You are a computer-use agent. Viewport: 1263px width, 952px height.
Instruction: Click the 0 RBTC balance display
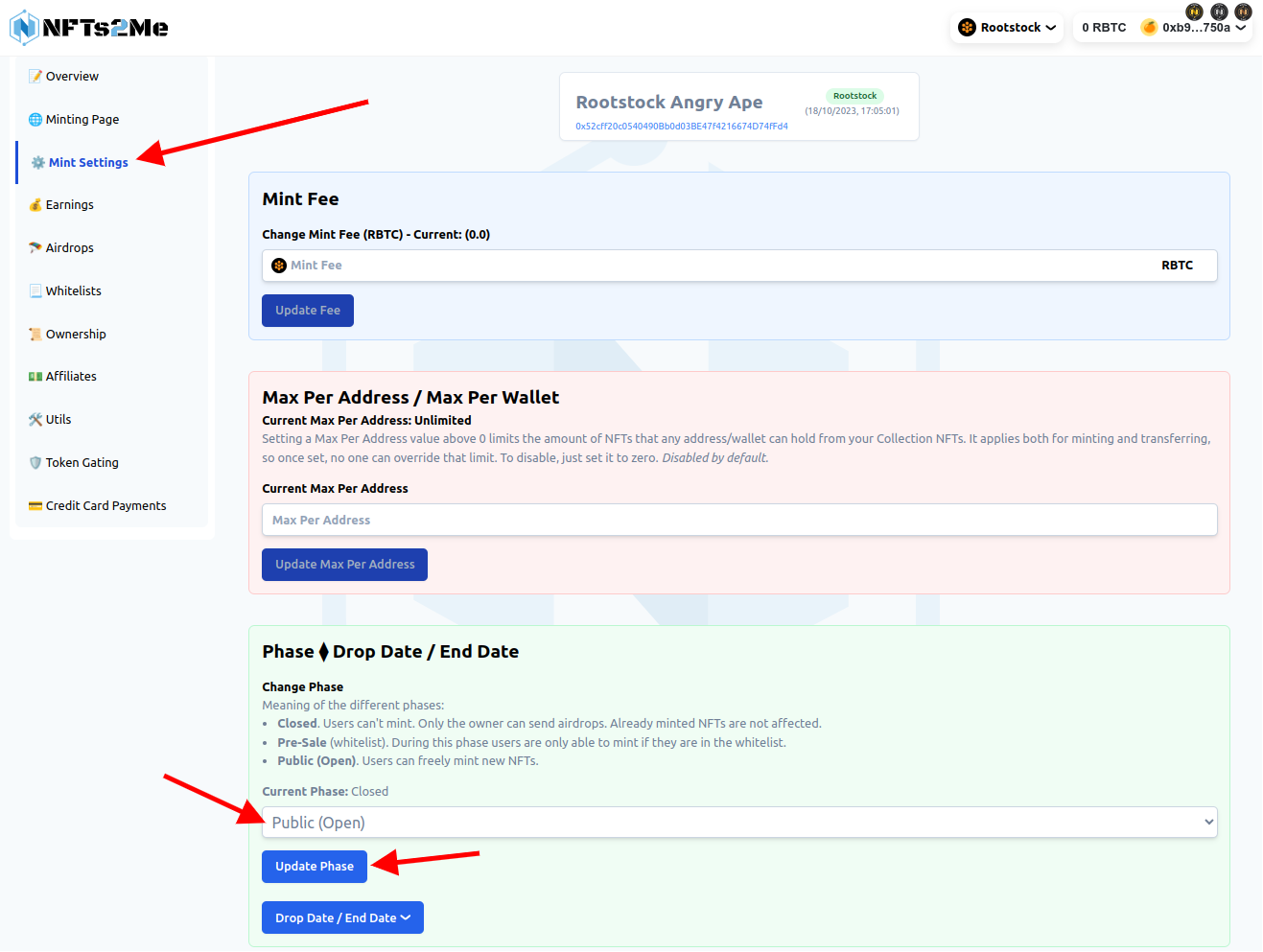point(1104,27)
